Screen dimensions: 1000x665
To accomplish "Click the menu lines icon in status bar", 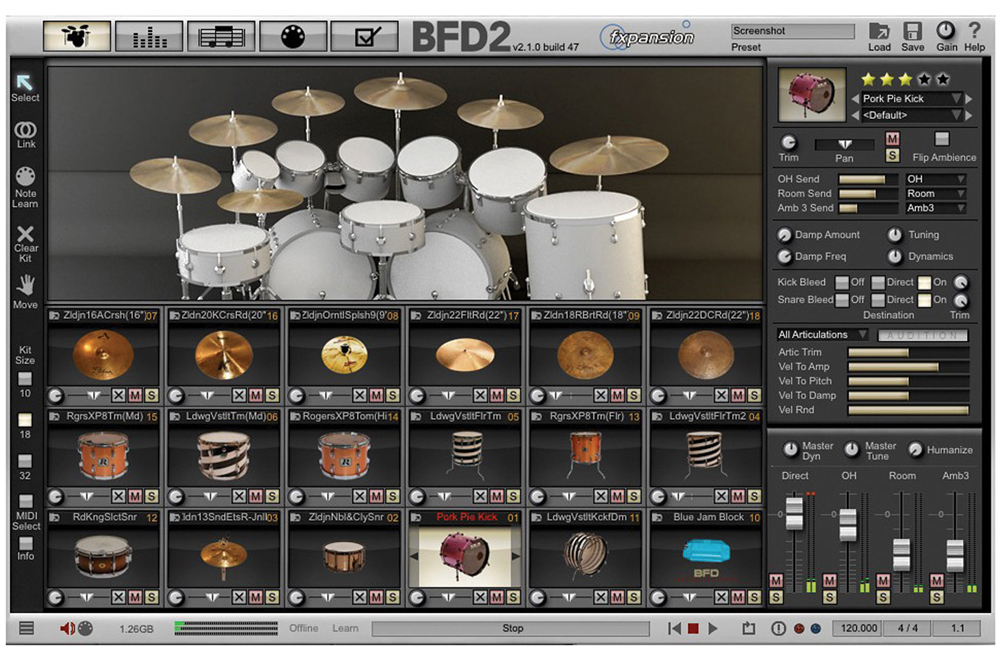I will pyautogui.click(x=26, y=629).
